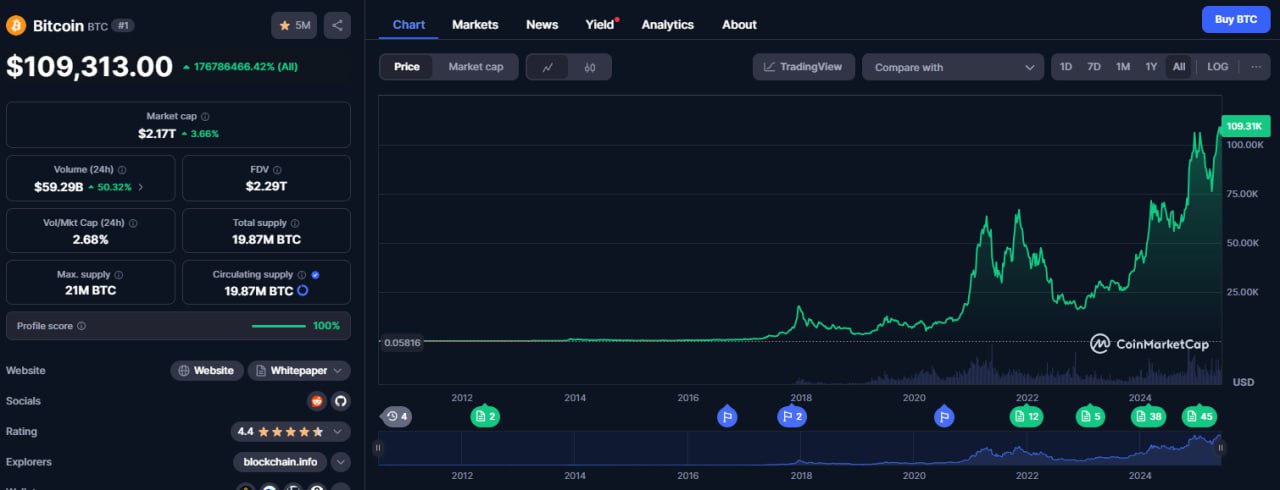The height and width of the screenshot is (490, 1280).
Task: Click the 109.31K current price label
Action: (1244, 126)
